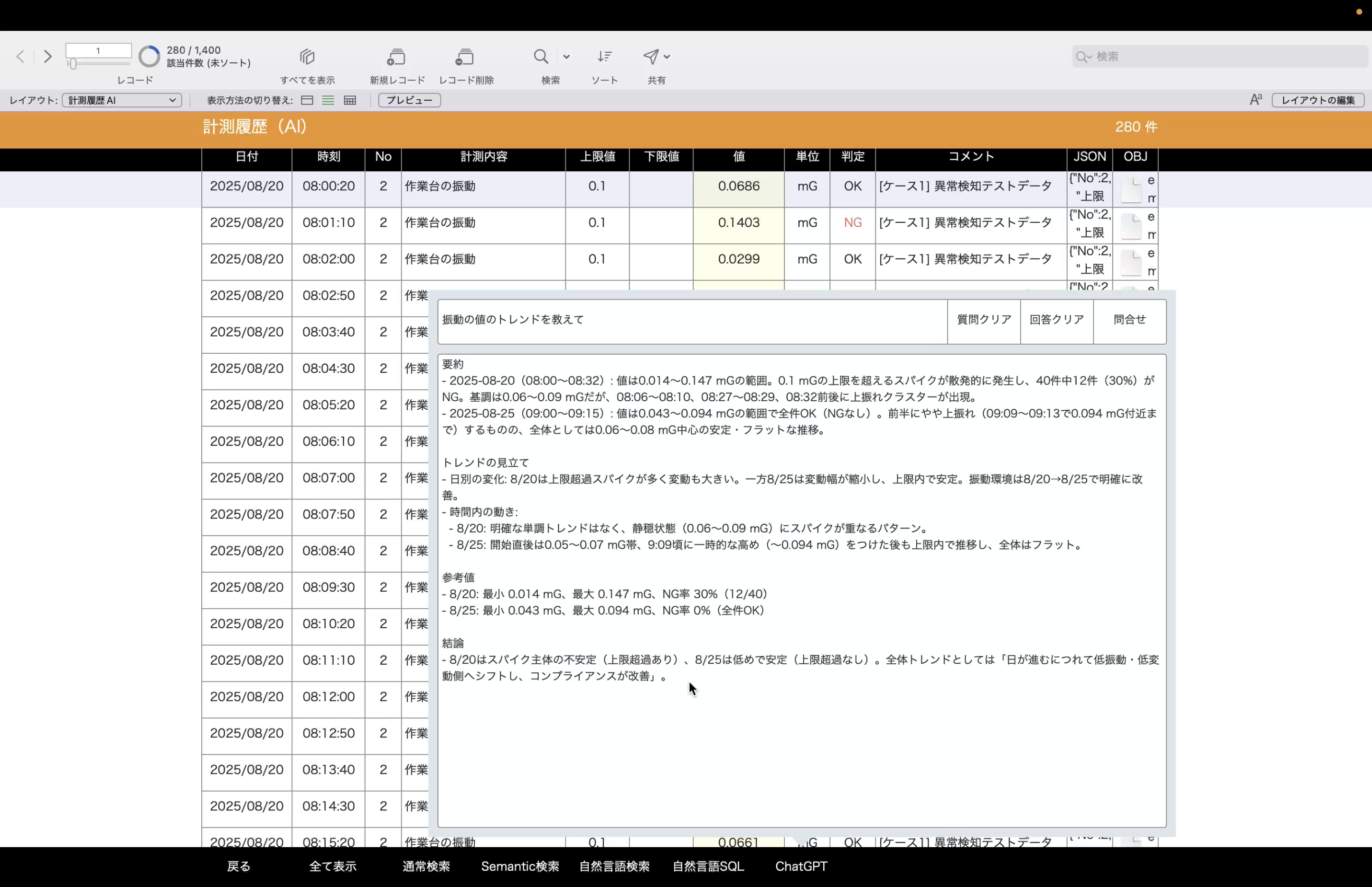Go to next record with forward arrow
This screenshot has height=887, width=1372.
click(48, 56)
